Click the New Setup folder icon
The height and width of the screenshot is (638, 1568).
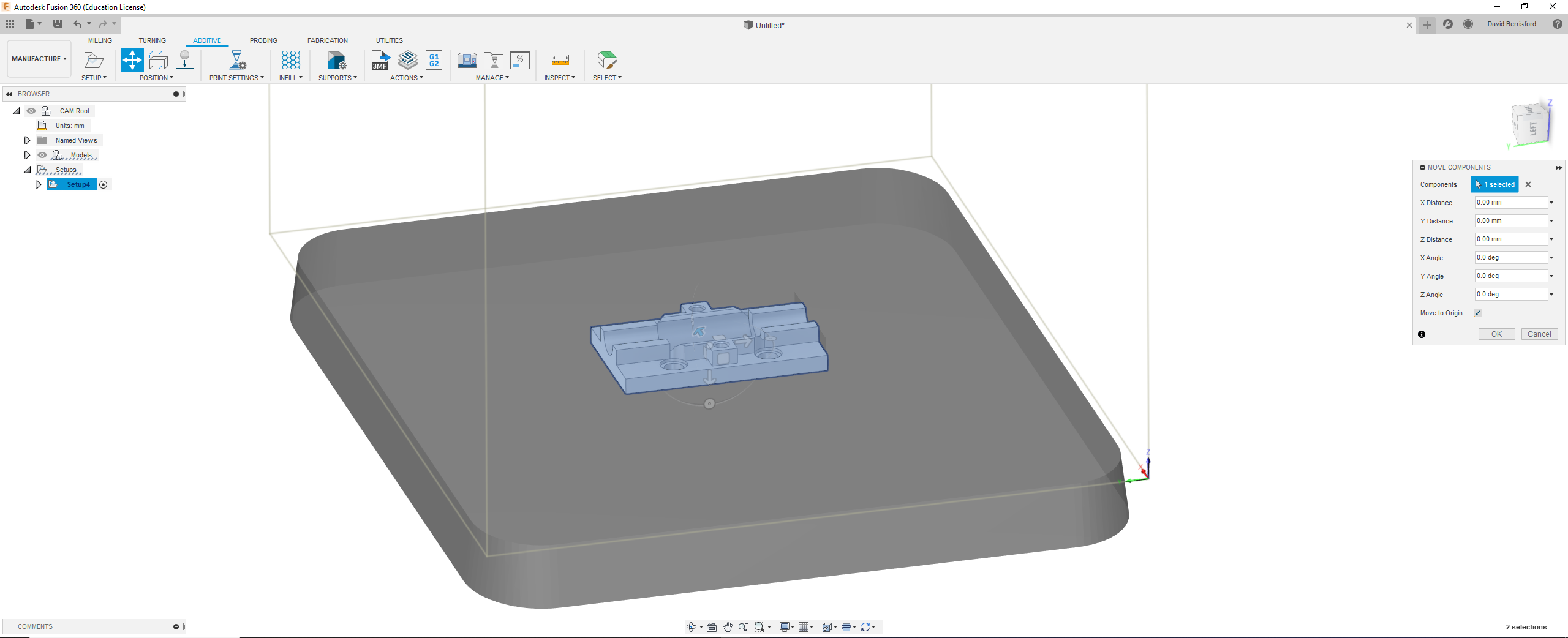point(94,60)
